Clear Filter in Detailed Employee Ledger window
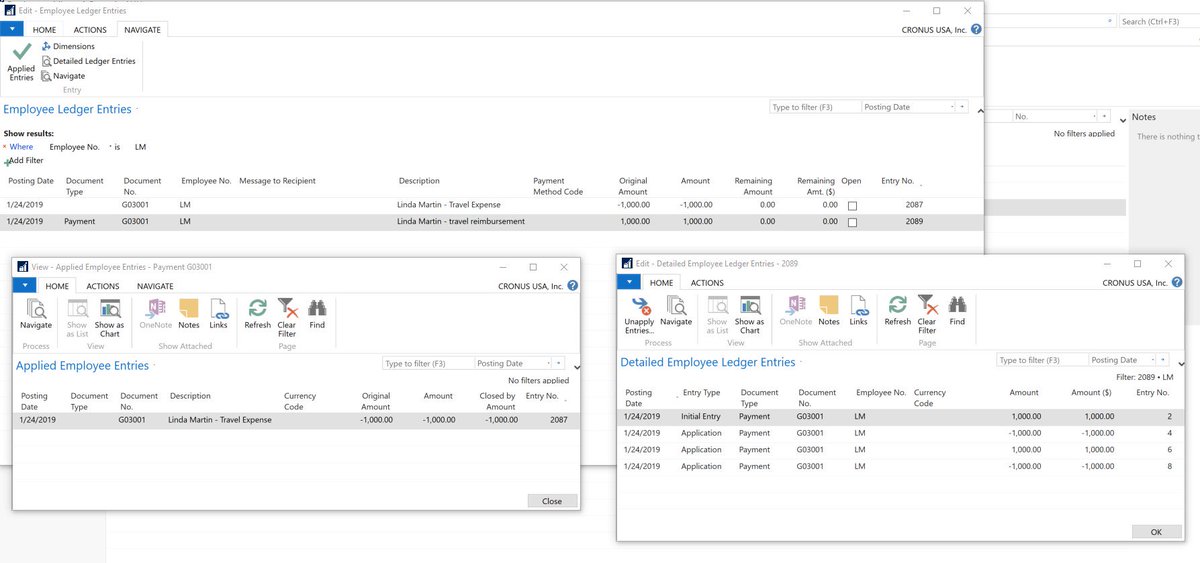 (x=927, y=313)
